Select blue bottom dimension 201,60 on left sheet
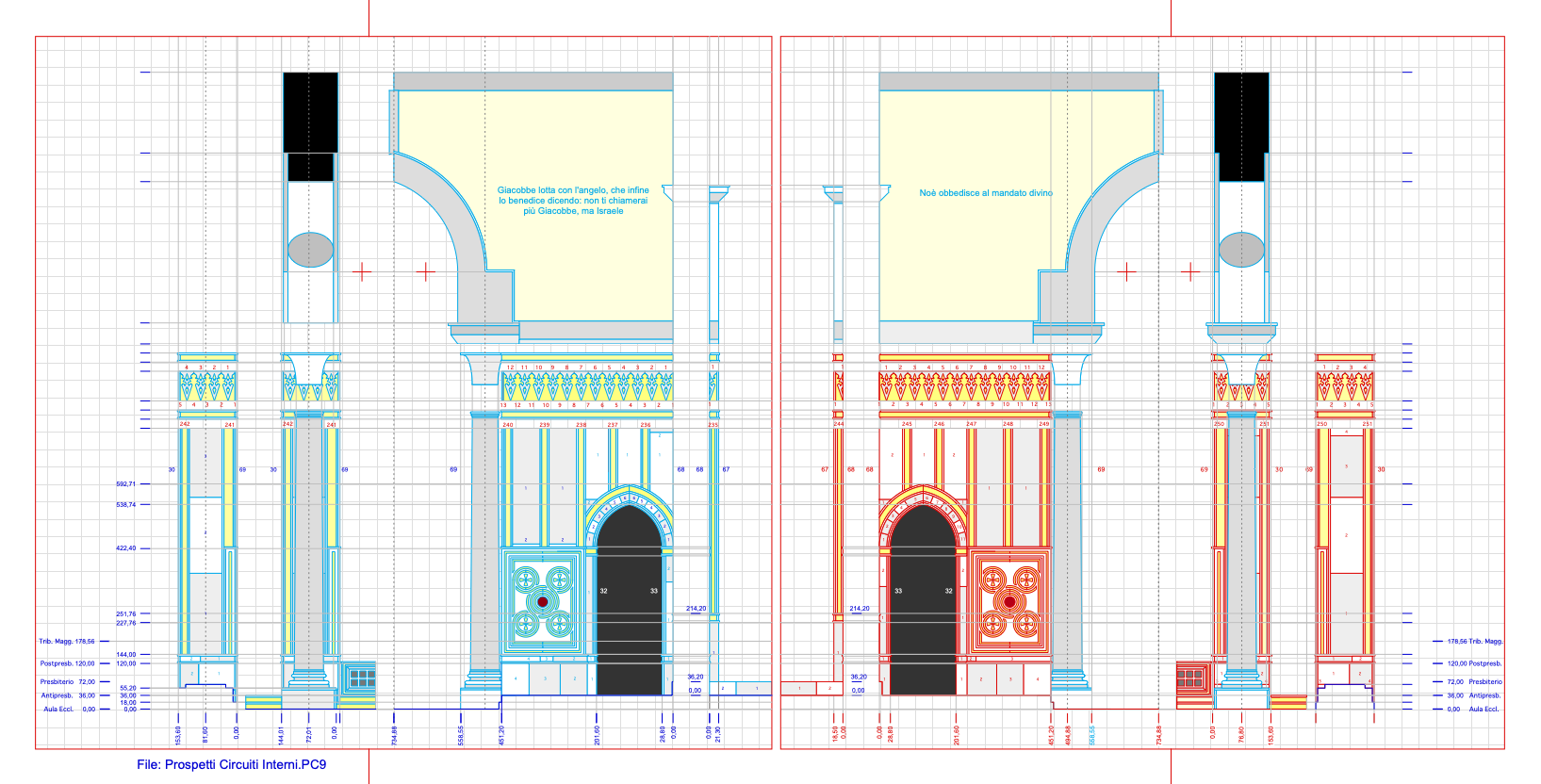The image size is (1541, 784). (x=597, y=735)
